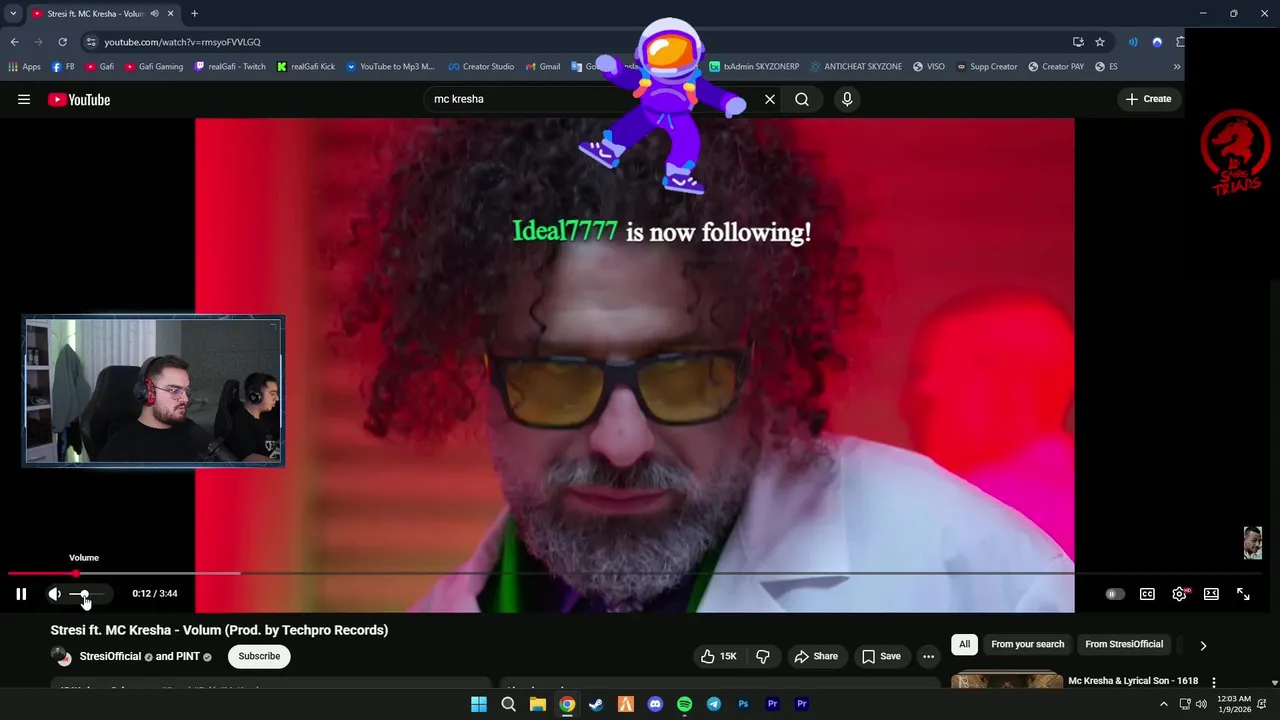Screen dimensions: 1280x720
Task: Mute the video with the speaker icon
Action: tap(54, 594)
